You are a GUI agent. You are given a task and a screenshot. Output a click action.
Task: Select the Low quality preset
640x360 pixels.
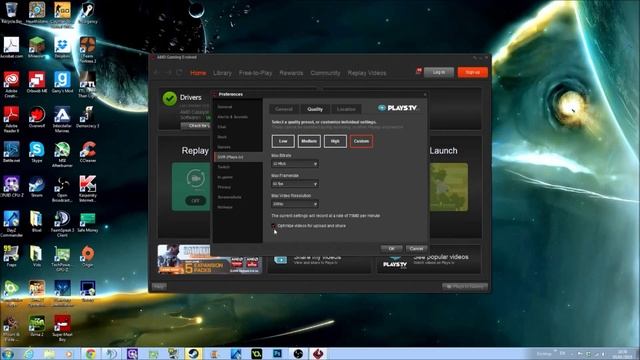tap(283, 141)
